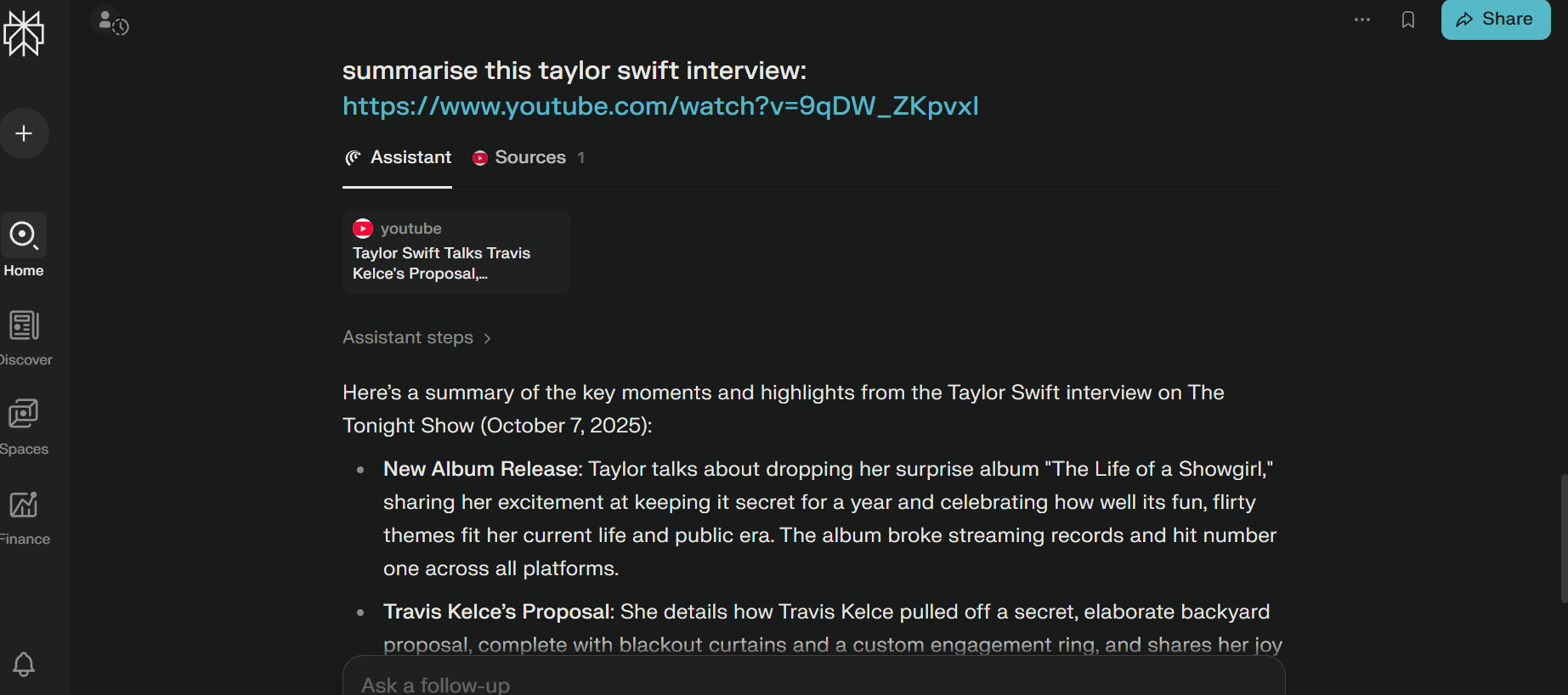Open notifications bell icon
The height and width of the screenshot is (695, 1568).
tap(24, 664)
